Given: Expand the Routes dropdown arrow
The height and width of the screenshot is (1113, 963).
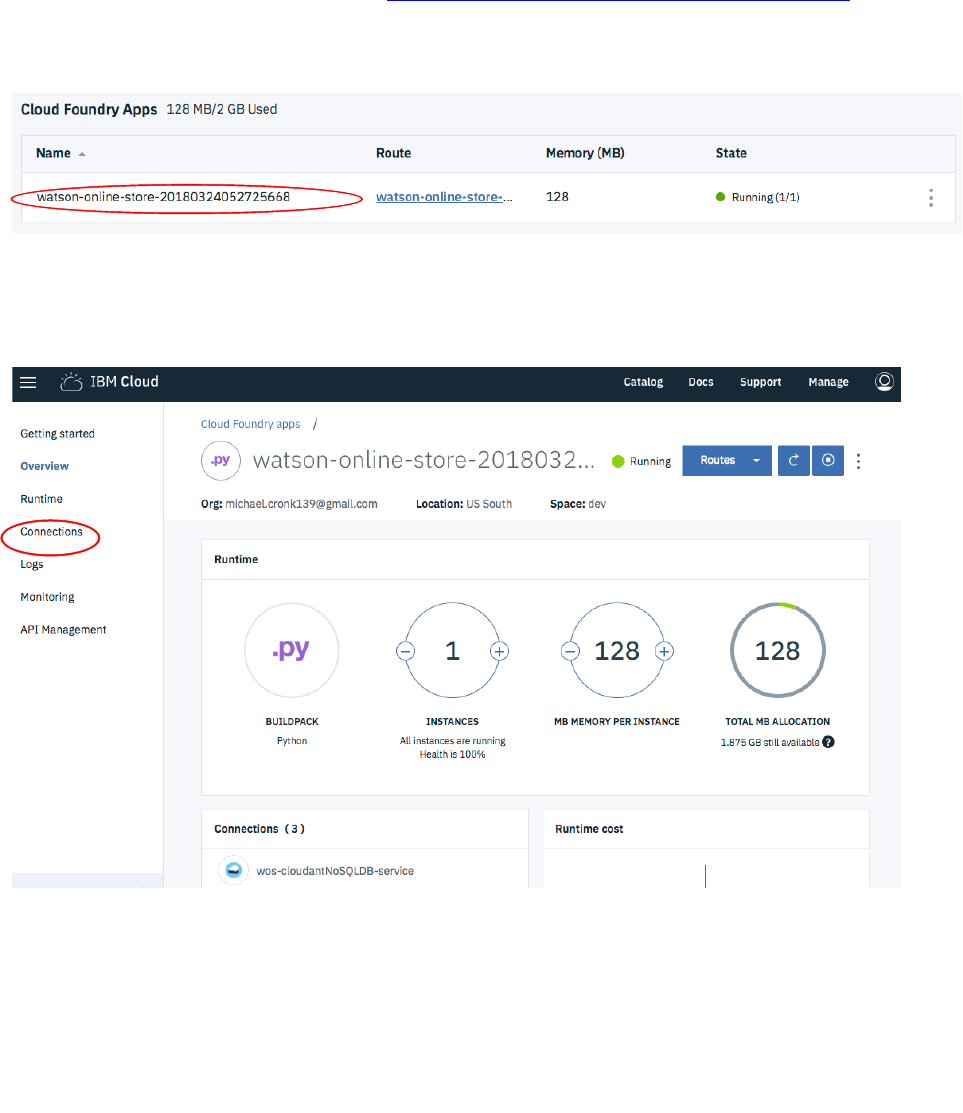Looking at the screenshot, I should coord(756,461).
